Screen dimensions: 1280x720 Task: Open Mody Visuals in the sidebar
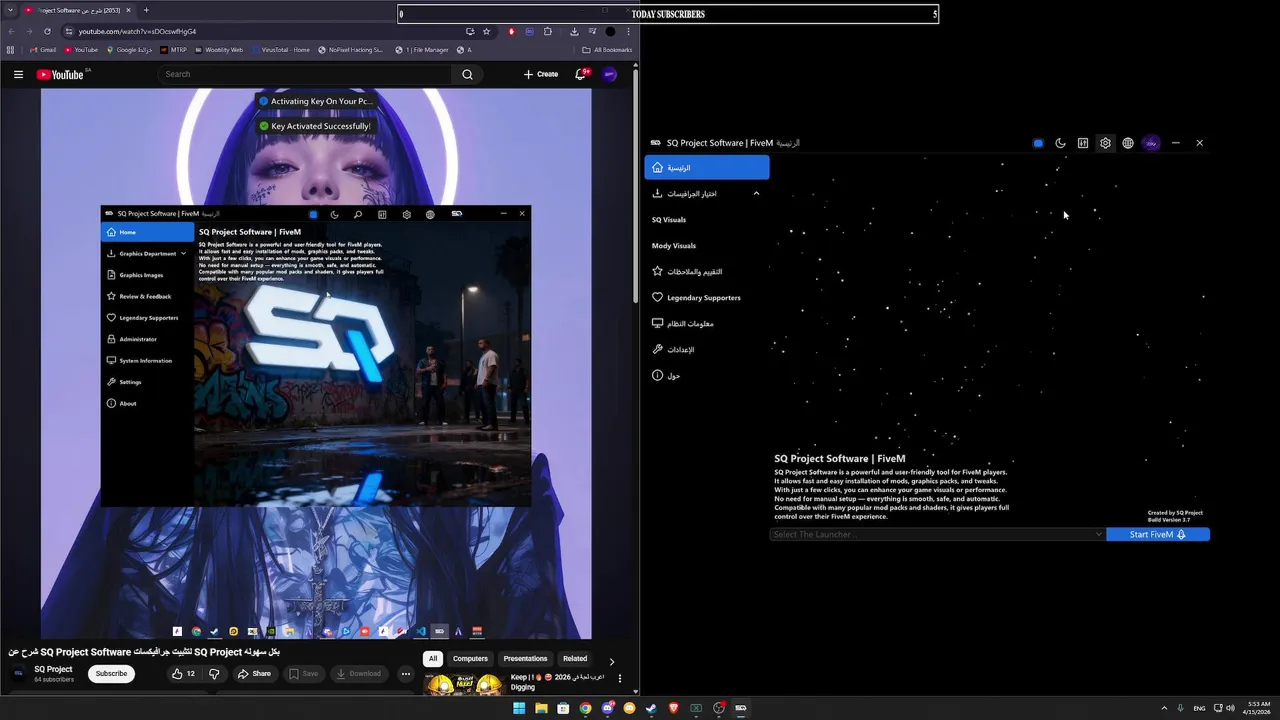pos(674,246)
